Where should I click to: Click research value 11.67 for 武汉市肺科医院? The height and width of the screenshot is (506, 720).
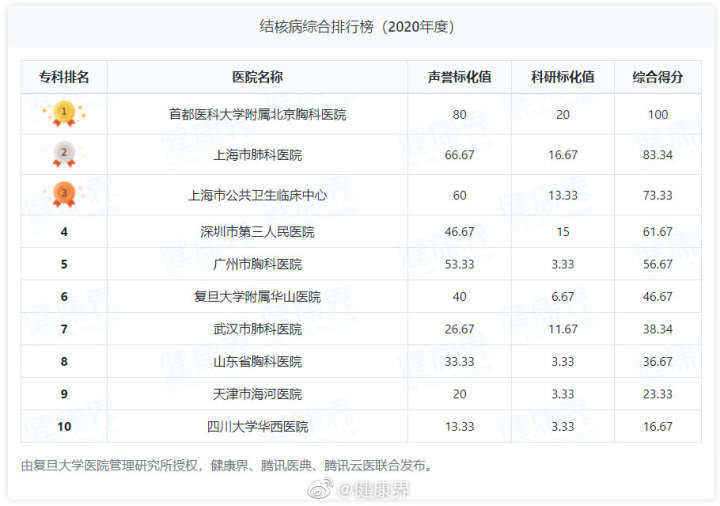[x=562, y=329]
